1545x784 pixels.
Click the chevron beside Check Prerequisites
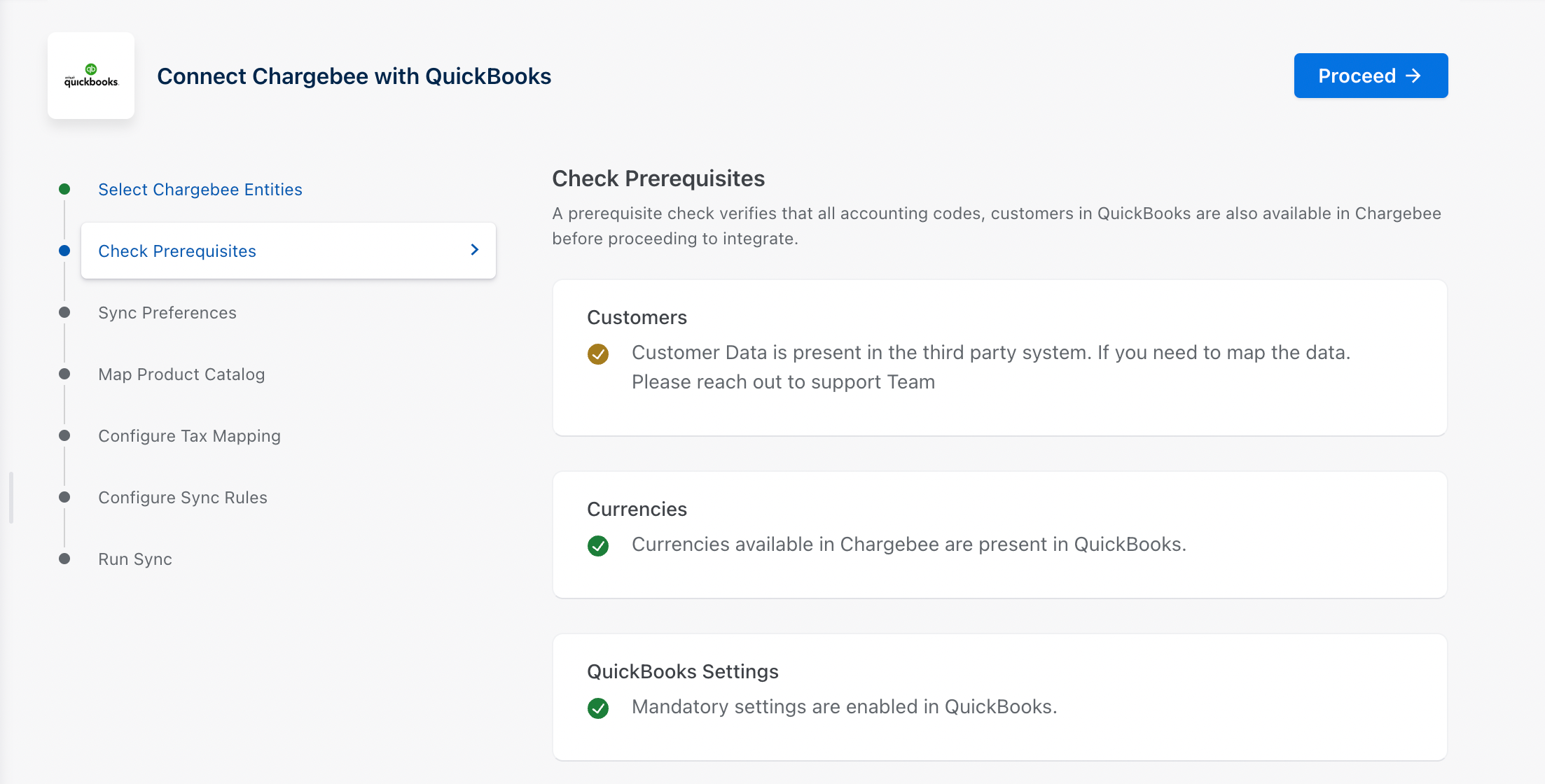pyautogui.click(x=474, y=250)
